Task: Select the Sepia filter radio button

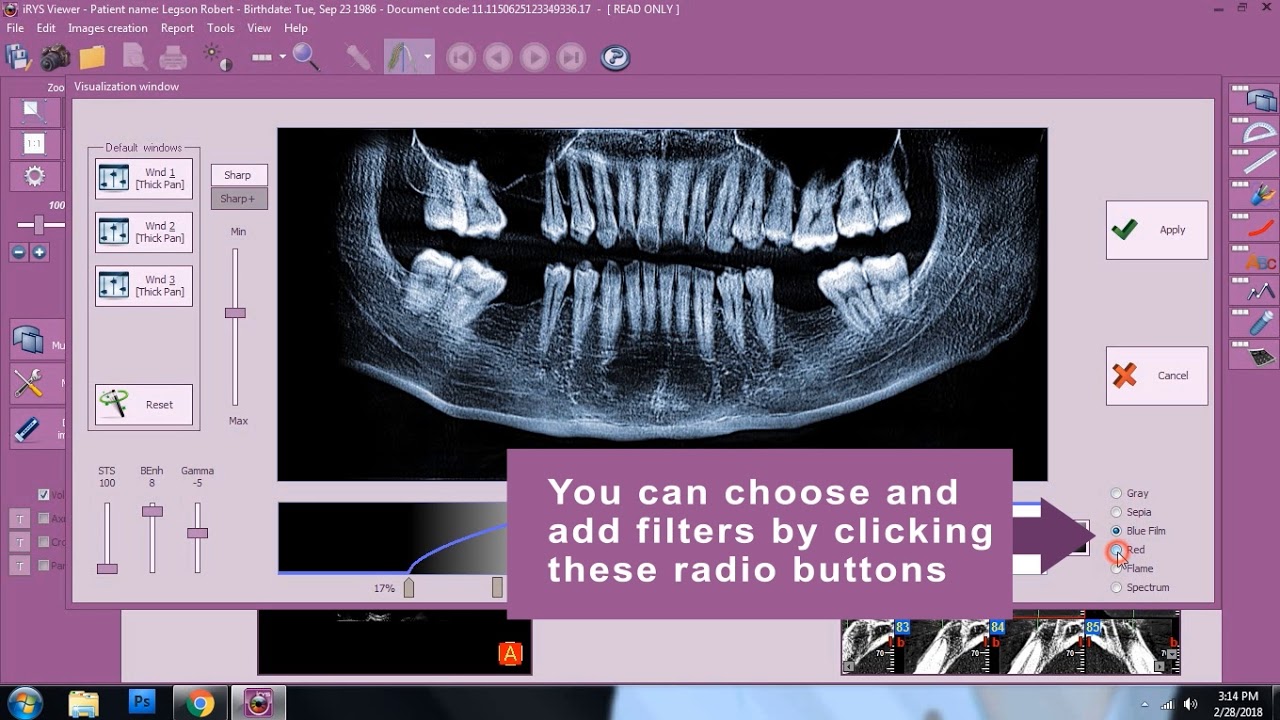Action: [x=1116, y=512]
